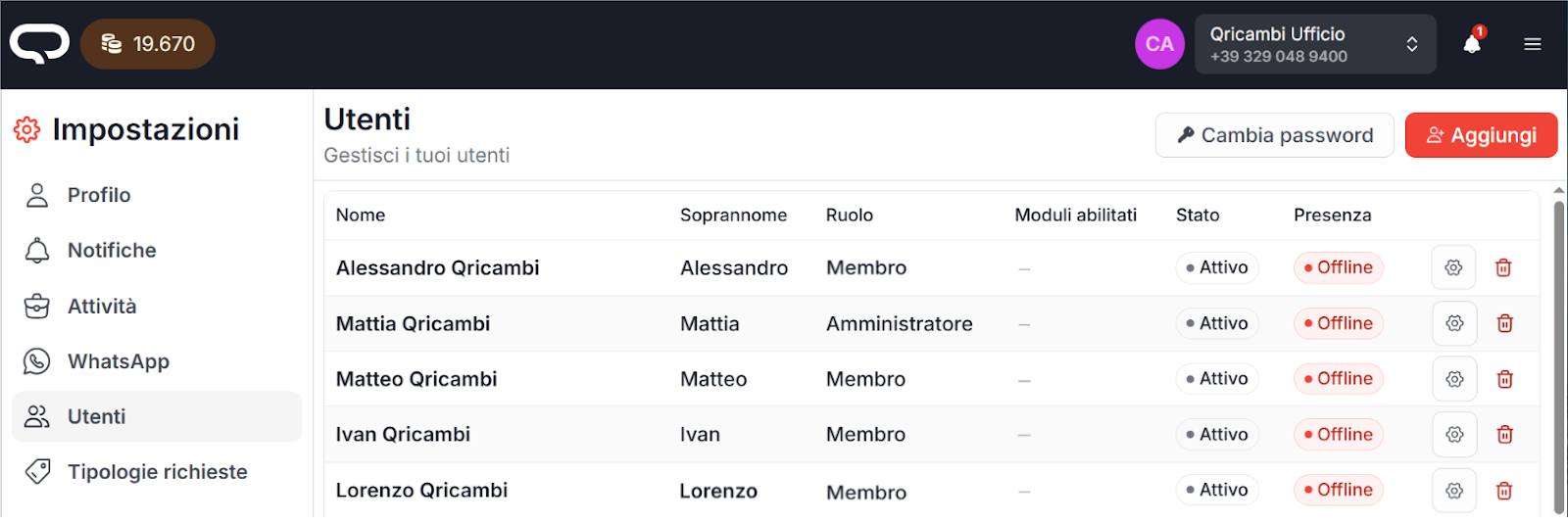Open settings gear for Lorenzo Qricambi
This screenshot has height=524, width=1568.
click(1453, 491)
